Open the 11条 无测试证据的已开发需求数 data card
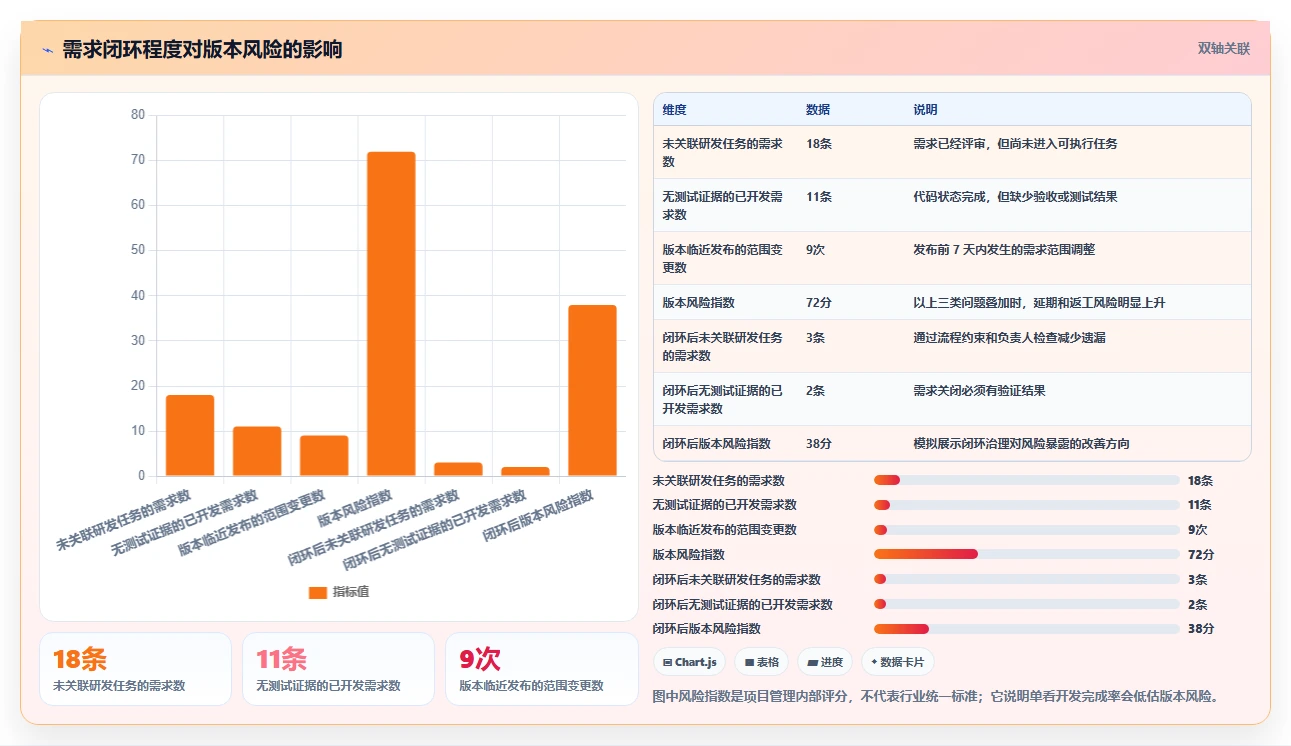Viewport: 1291px width, 746px height. click(338, 669)
